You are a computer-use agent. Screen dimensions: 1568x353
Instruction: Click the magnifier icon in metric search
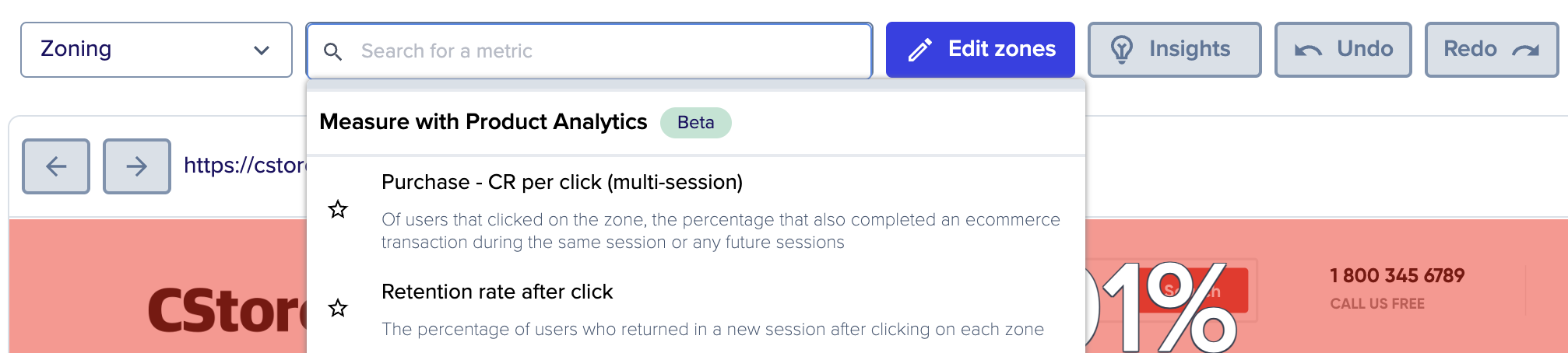[332, 51]
